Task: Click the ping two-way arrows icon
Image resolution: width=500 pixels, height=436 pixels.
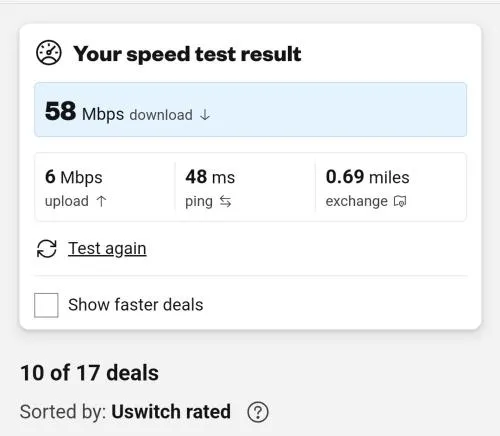Action: coord(225,201)
